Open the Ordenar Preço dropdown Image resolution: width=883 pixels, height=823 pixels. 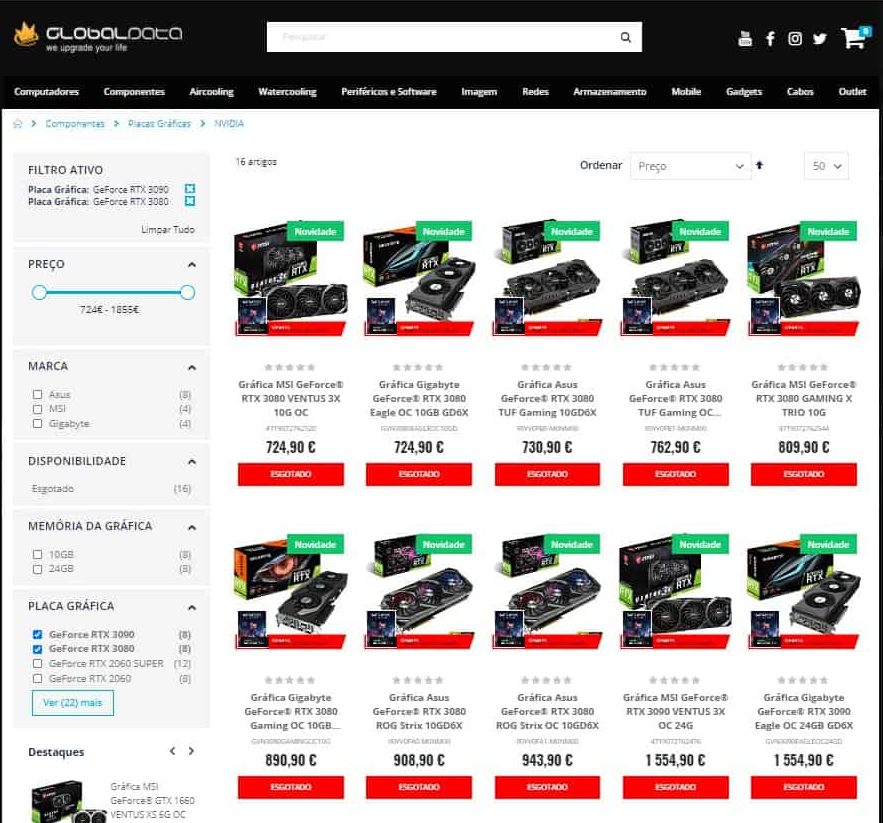point(690,166)
